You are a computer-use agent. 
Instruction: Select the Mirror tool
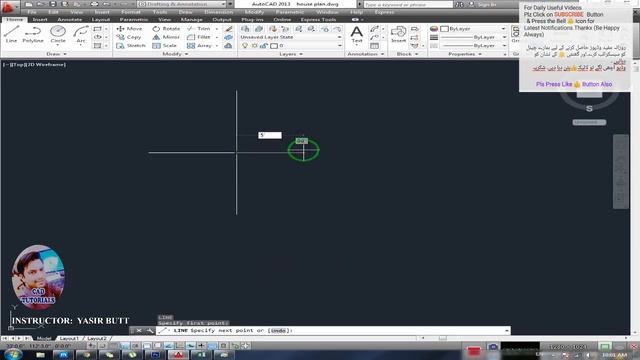[166, 37]
